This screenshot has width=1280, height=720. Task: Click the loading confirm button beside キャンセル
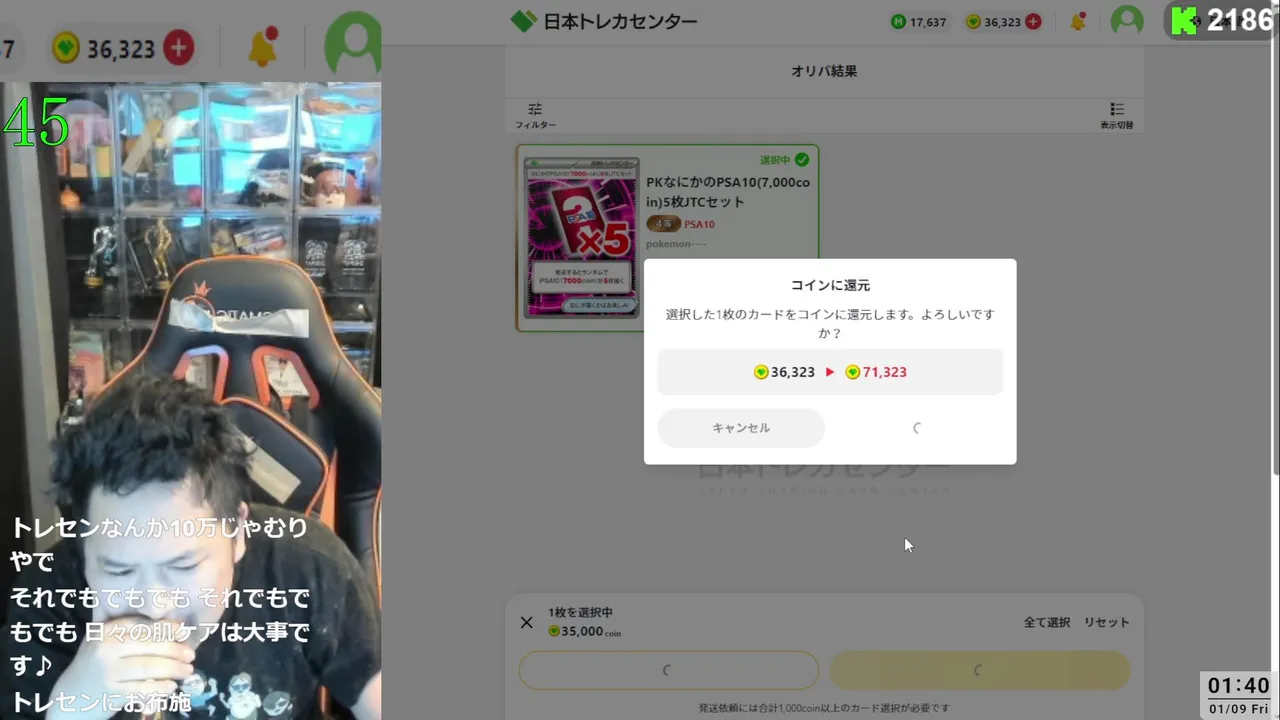(918, 428)
